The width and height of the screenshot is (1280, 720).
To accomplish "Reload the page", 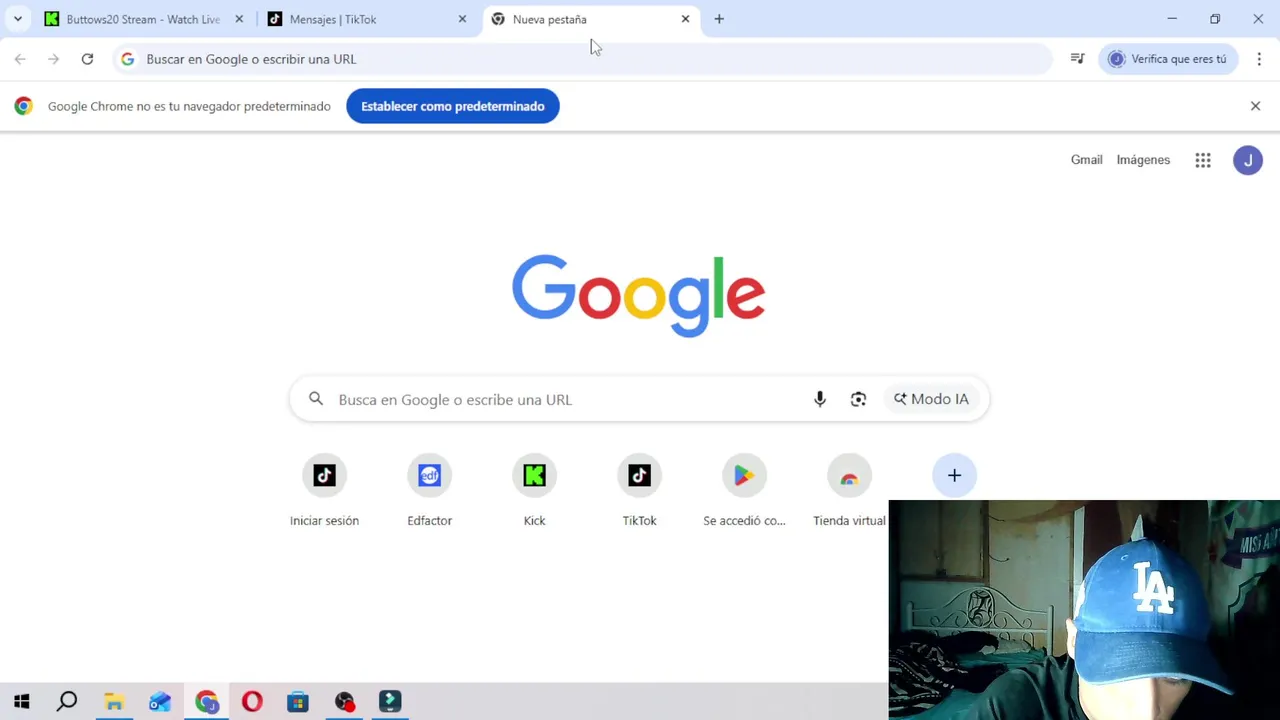I will pyautogui.click(x=87, y=59).
